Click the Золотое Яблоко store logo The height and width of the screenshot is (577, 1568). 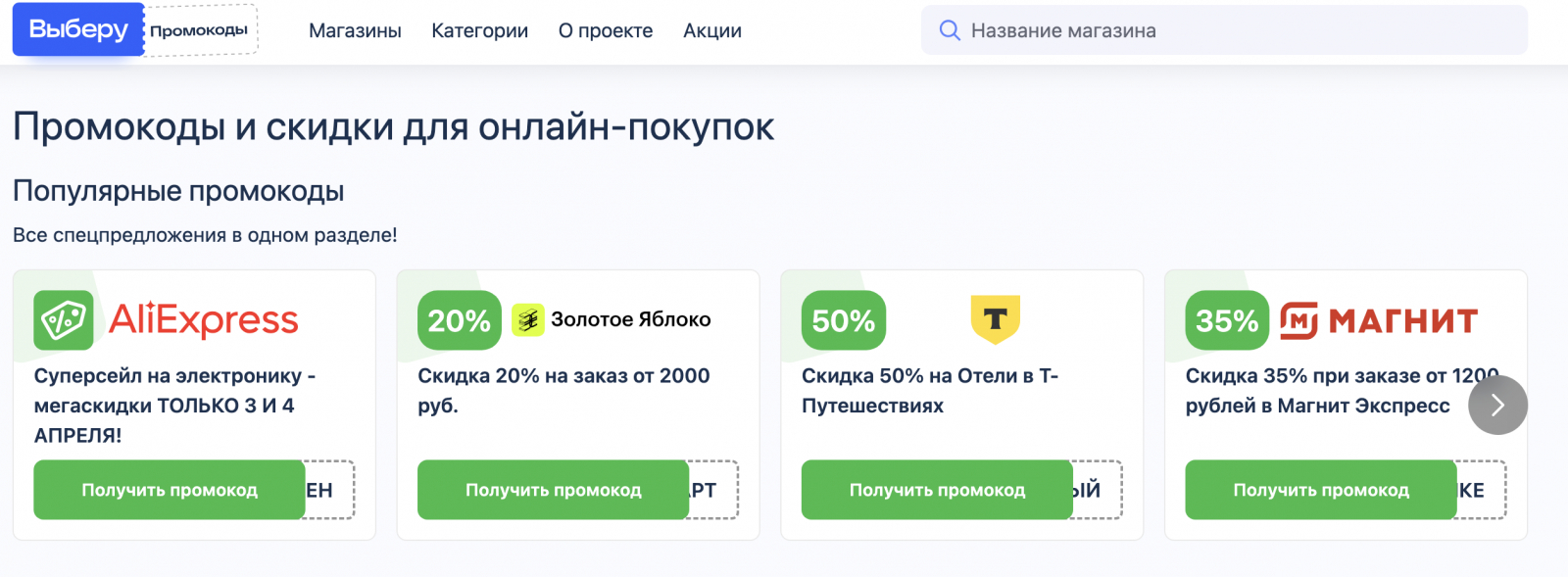click(612, 319)
